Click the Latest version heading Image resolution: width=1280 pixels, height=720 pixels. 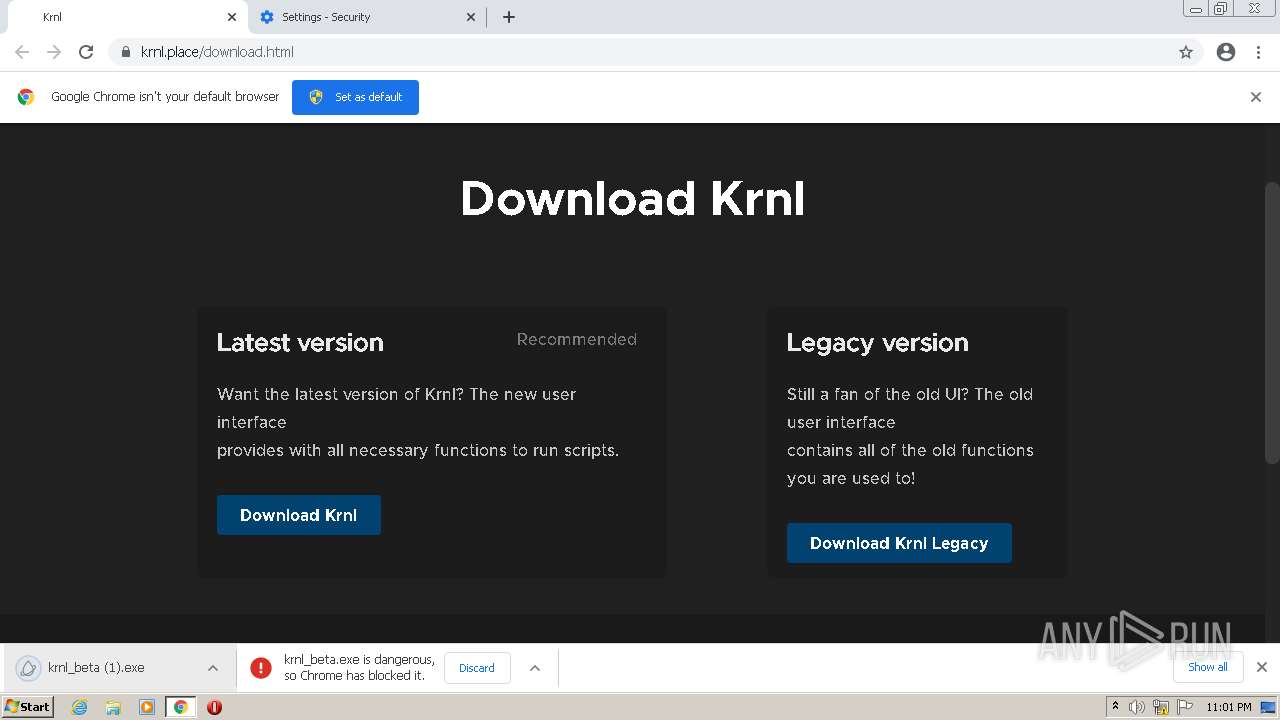coord(300,342)
